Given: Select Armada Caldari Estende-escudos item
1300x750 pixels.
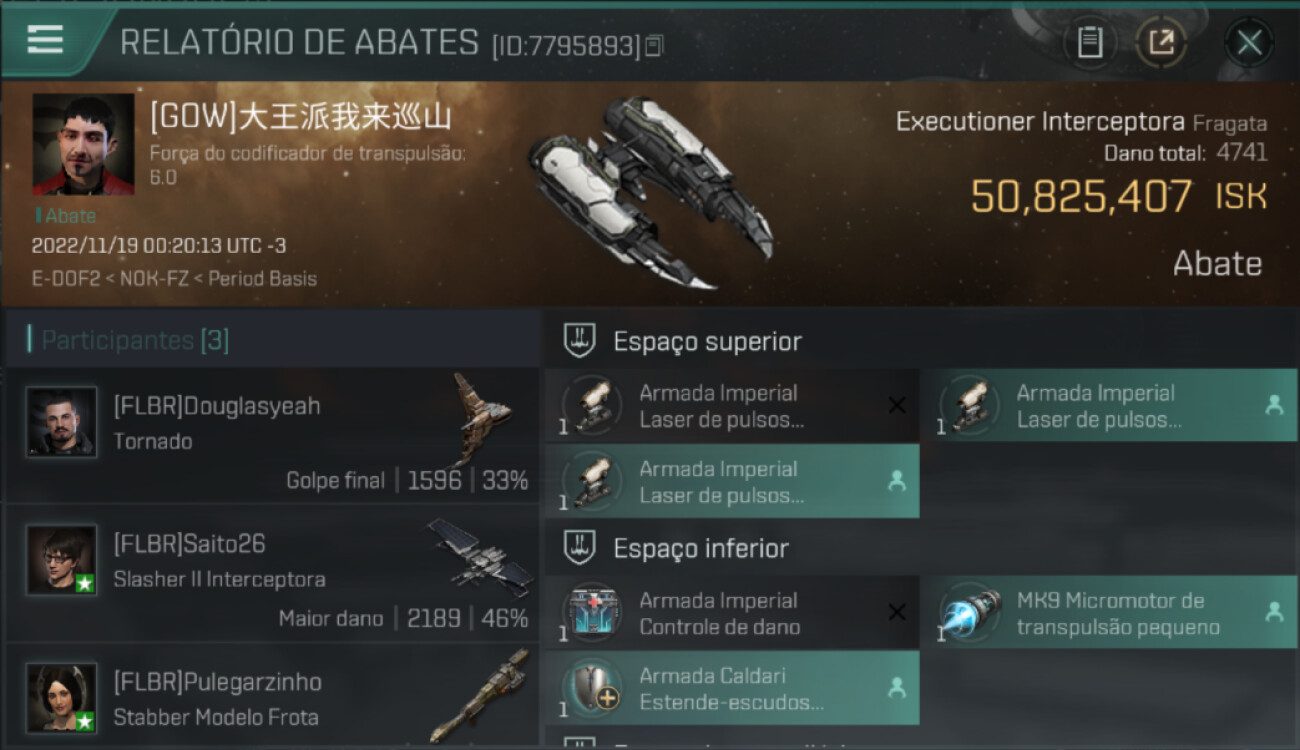Looking at the screenshot, I should pos(731,688).
